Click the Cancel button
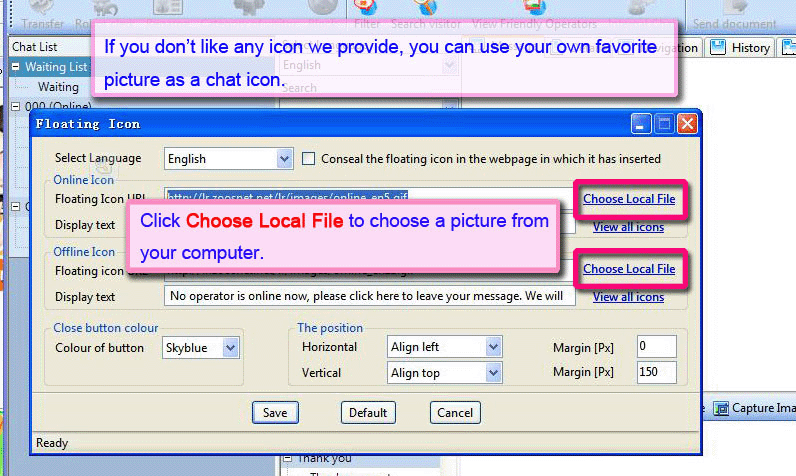Viewport: 796px width, 476px height. 455,413
